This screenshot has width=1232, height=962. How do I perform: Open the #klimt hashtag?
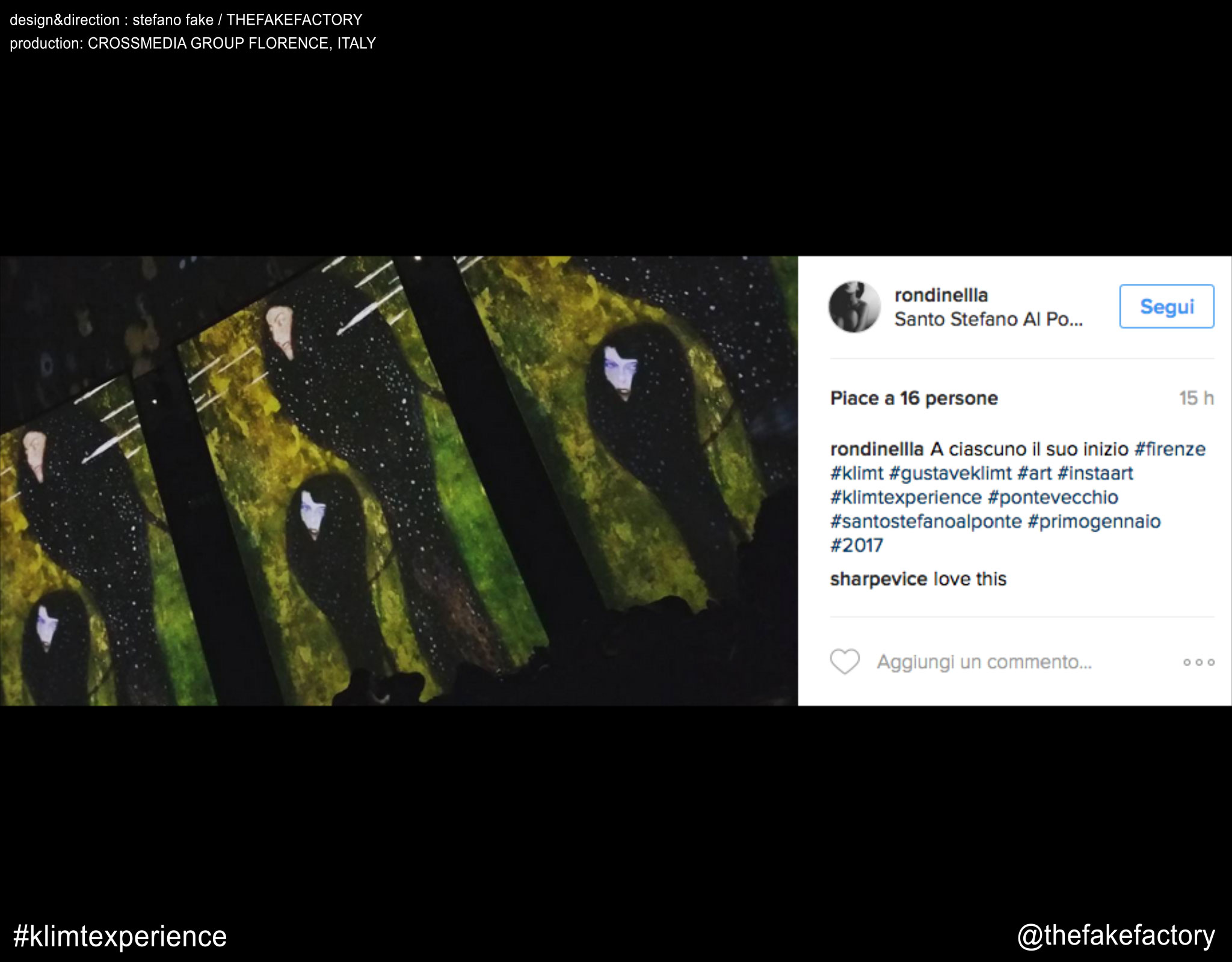tap(857, 473)
